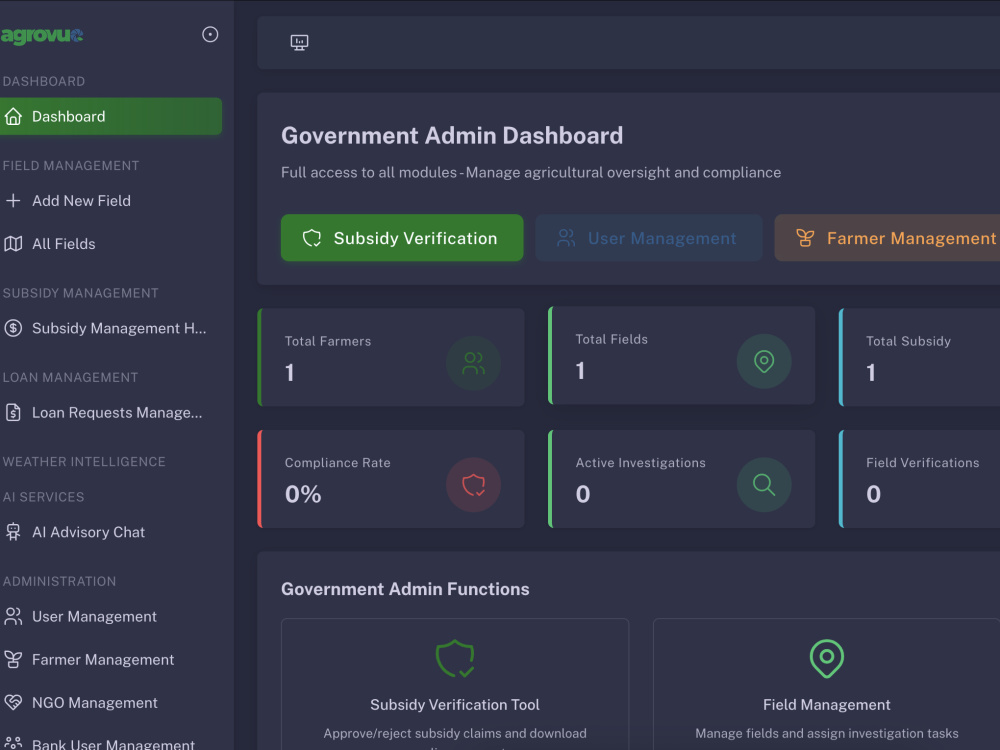Click the map icon beside All Fields
Screen dimensions: 1000x750
tap(13, 244)
